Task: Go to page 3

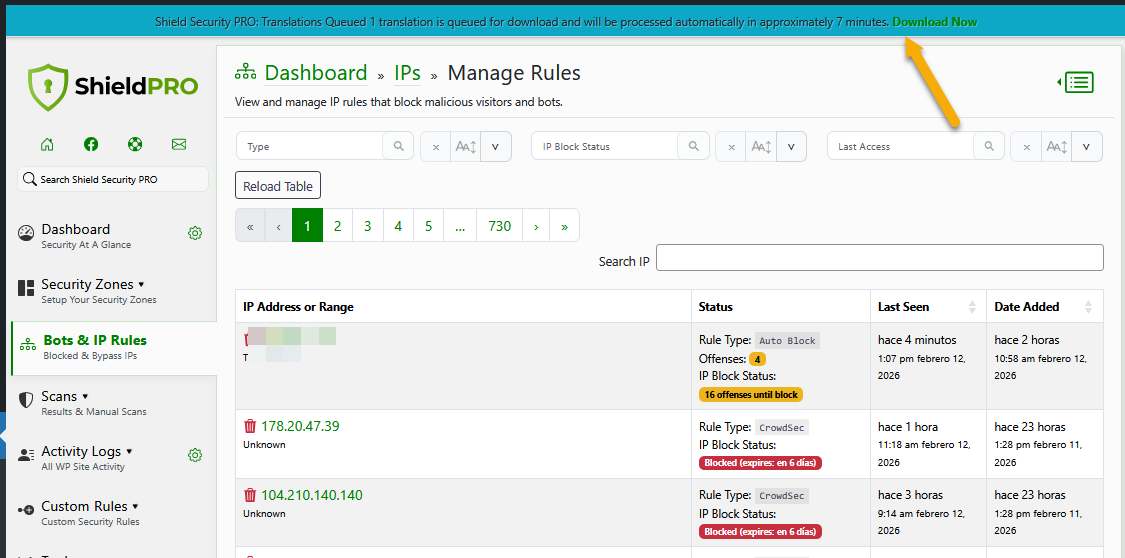Action: click(367, 226)
